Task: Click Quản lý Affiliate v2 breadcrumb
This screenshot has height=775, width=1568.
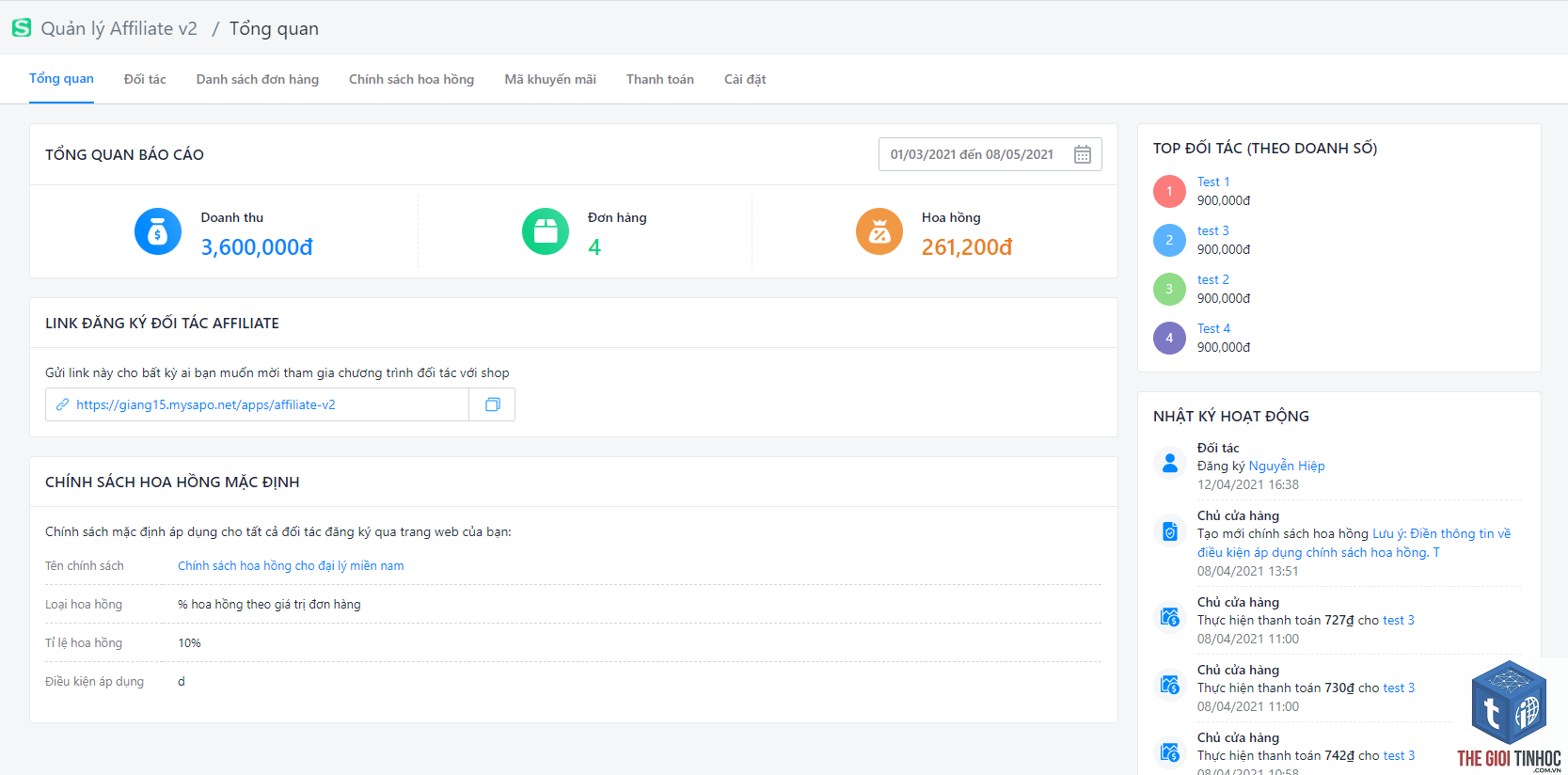Action: (119, 28)
